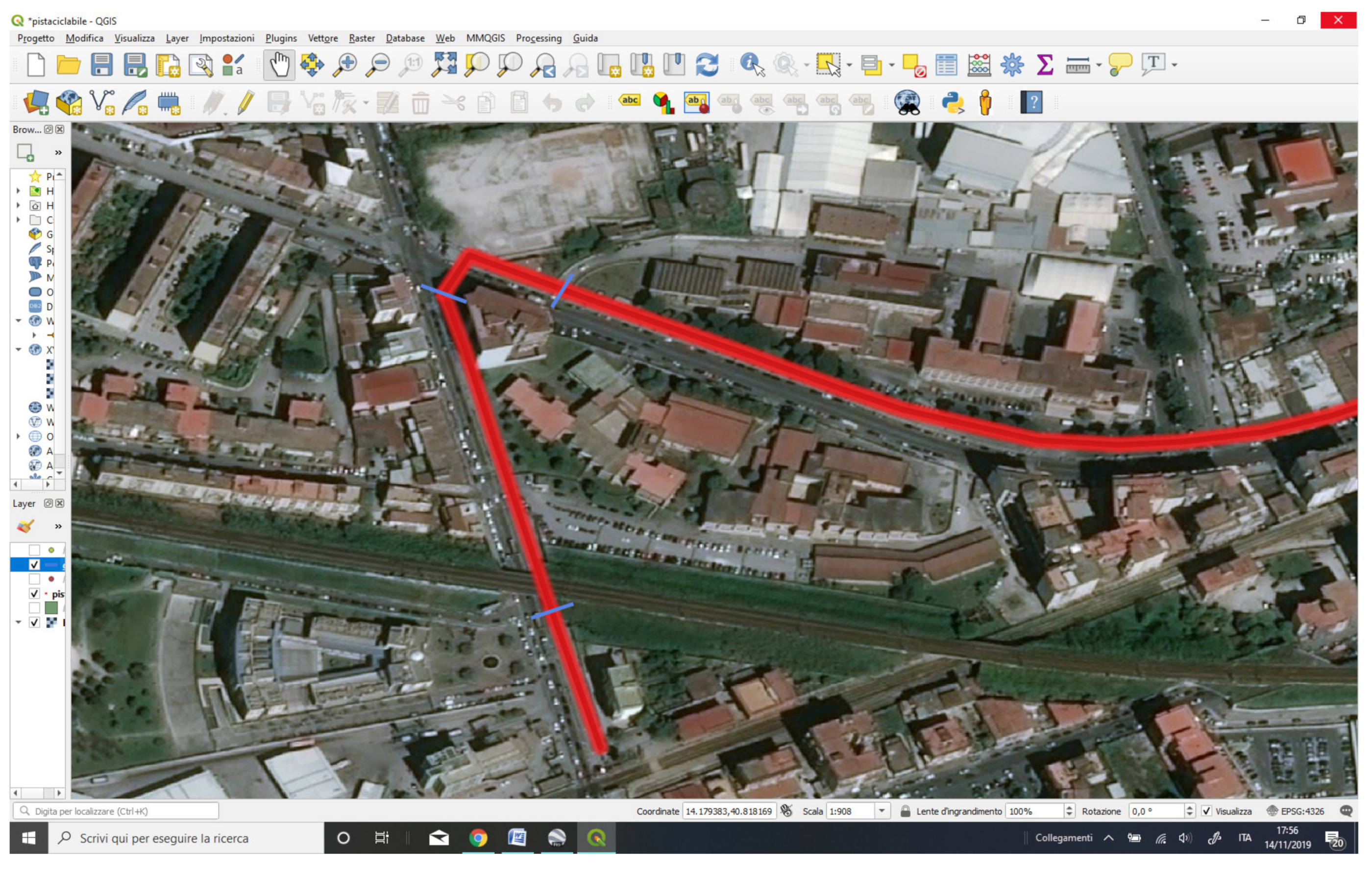
Task: Click the Statistical Summary sigma icon
Action: click(1044, 65)
